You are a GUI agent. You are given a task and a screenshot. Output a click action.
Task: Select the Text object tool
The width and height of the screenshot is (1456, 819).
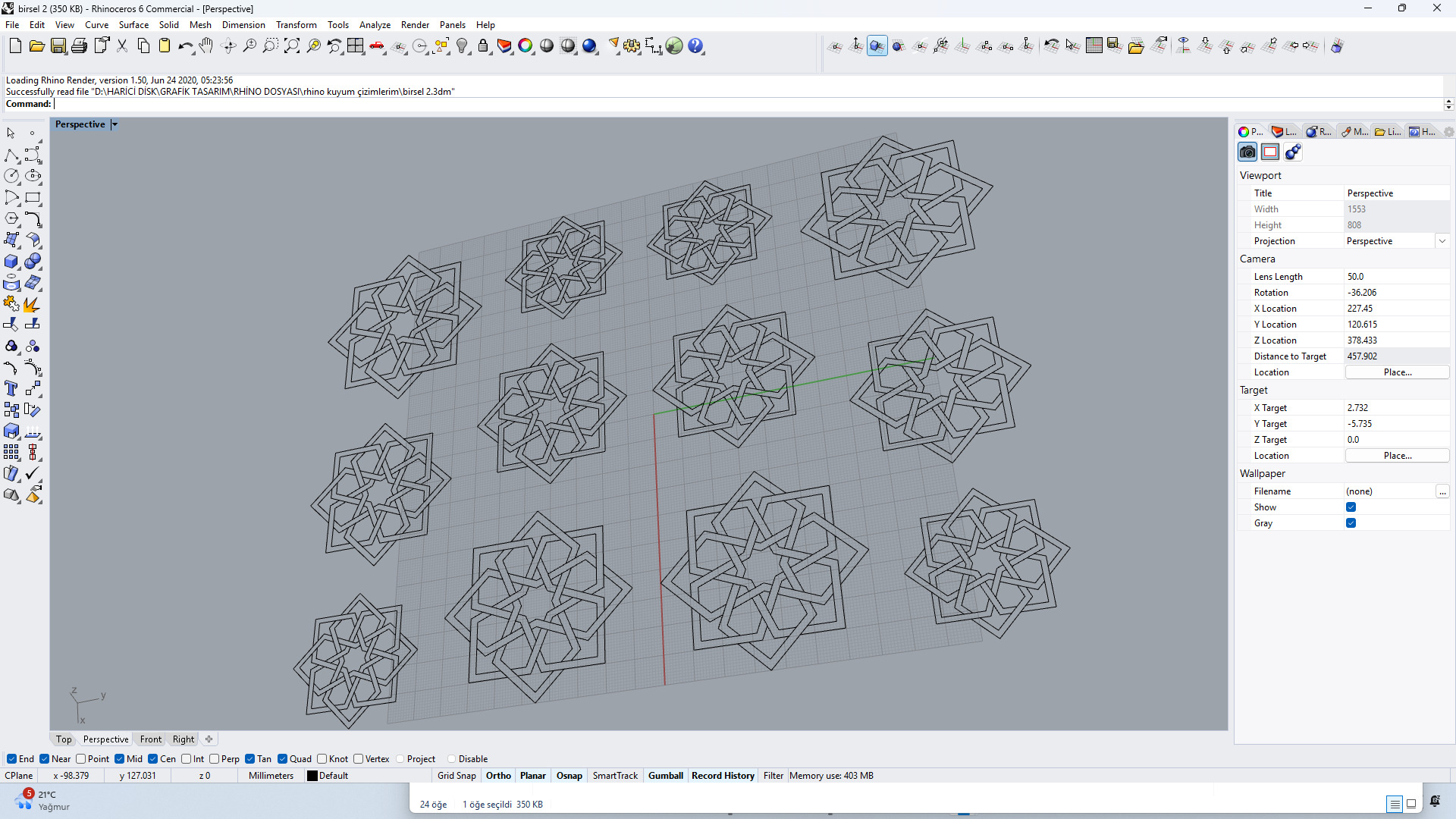point(11,389)
